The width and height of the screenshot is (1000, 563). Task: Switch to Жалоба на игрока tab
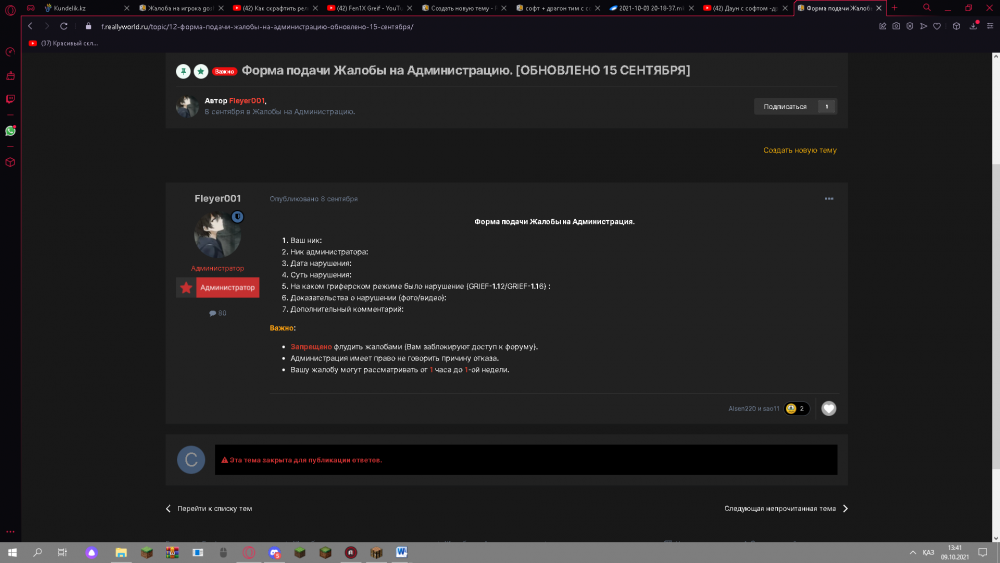pyautogui.click(x=180, y=8)
